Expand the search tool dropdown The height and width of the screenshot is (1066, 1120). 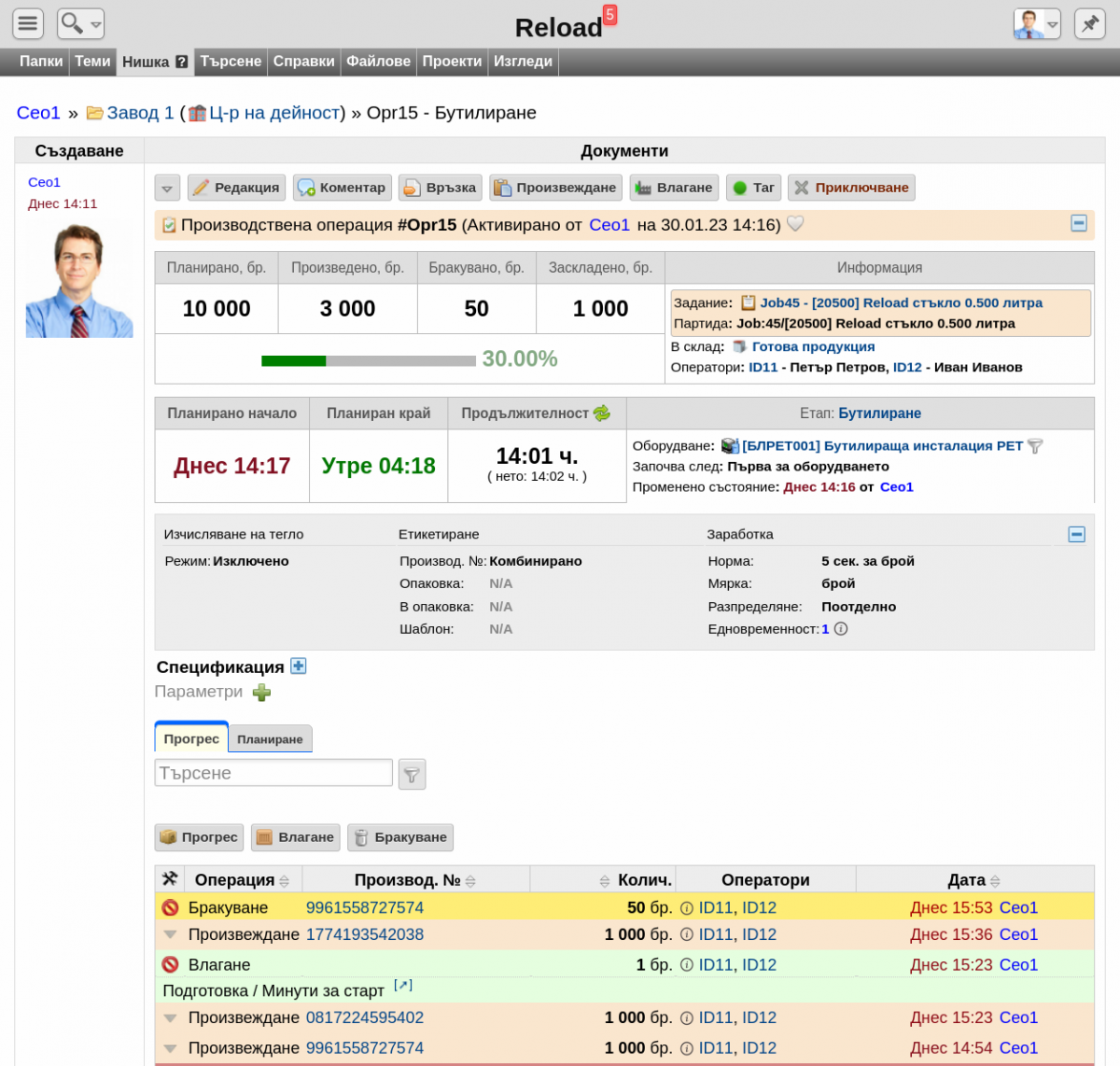(x=80, y=23)
